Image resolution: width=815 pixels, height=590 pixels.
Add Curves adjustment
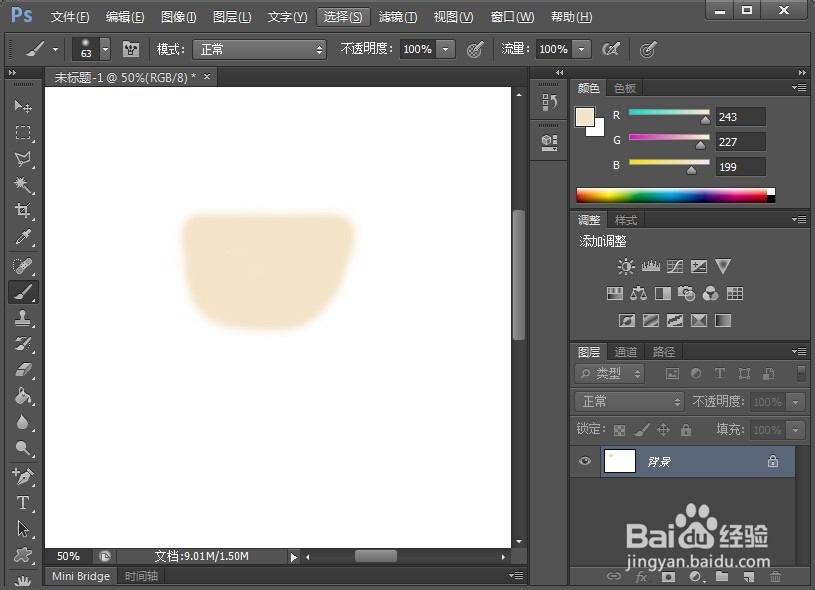(675, 267)
